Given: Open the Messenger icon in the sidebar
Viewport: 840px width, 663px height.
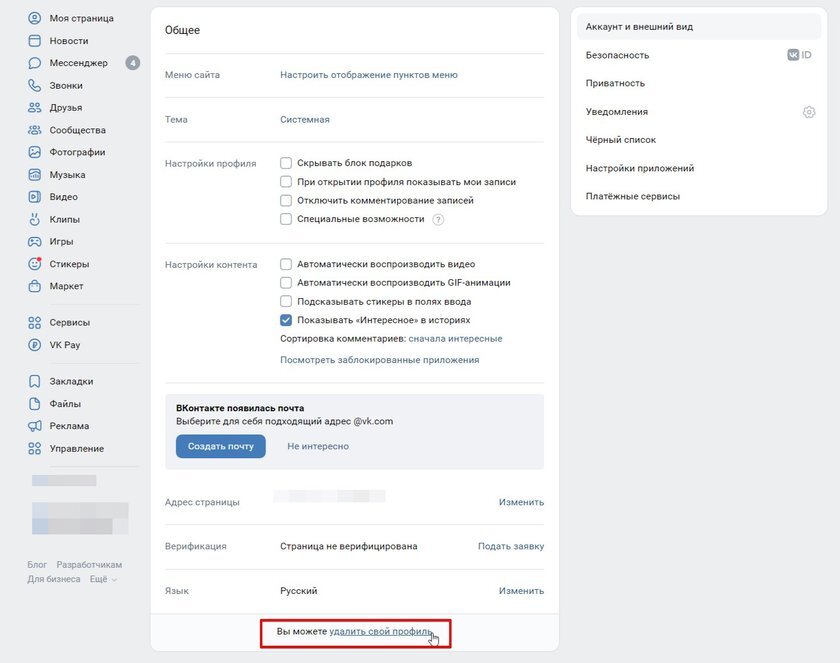Looking at the screenshot, I should (34, 63).
